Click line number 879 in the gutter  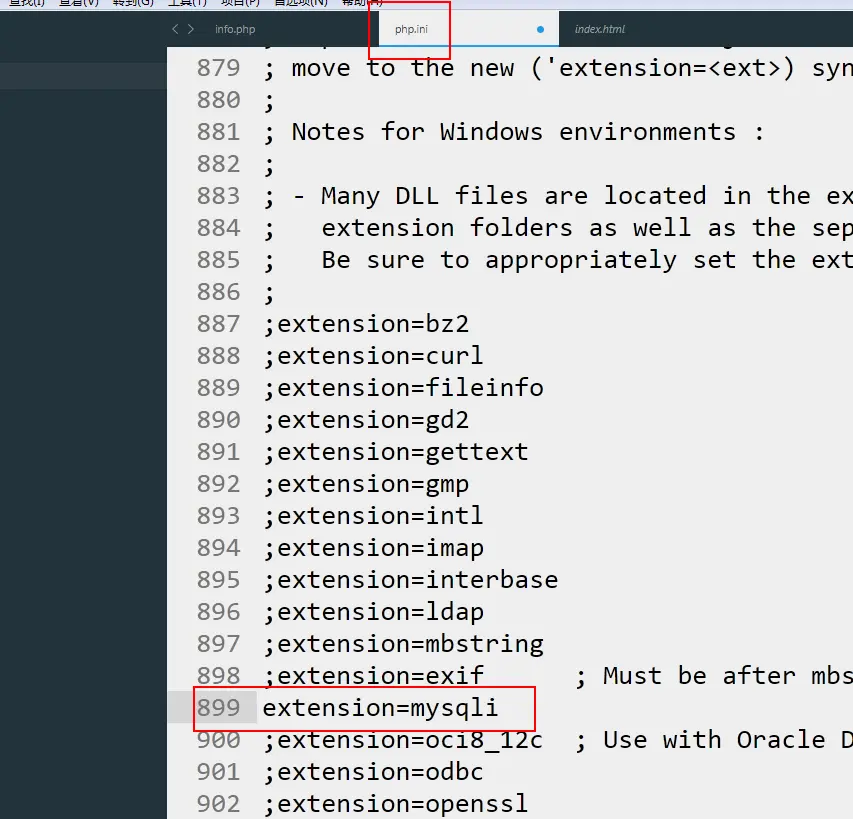(218, 69)
